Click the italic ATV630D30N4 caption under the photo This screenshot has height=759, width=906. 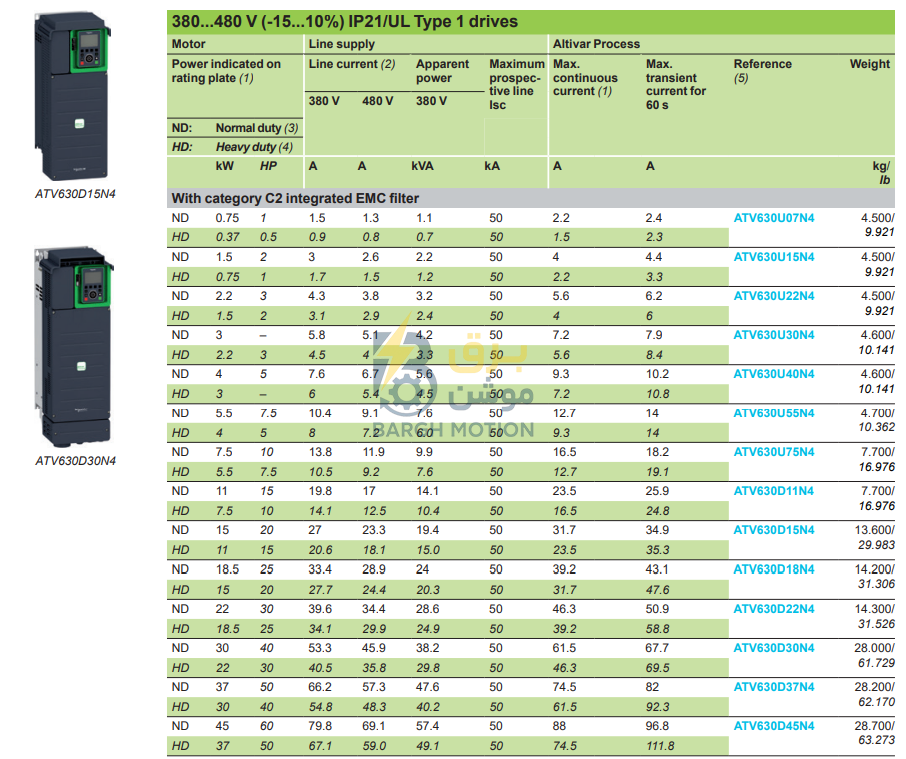[x=76, y=461]
